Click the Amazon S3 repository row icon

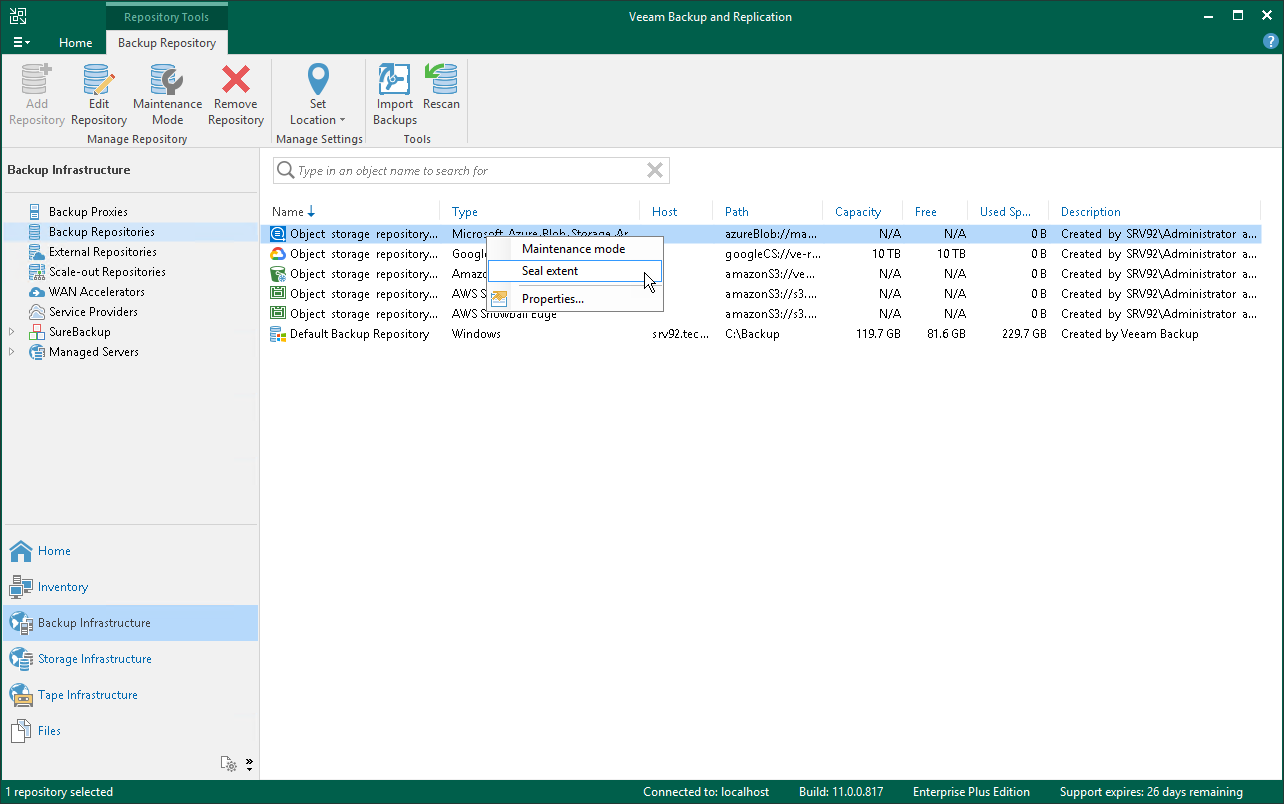(x=278, y=274)
